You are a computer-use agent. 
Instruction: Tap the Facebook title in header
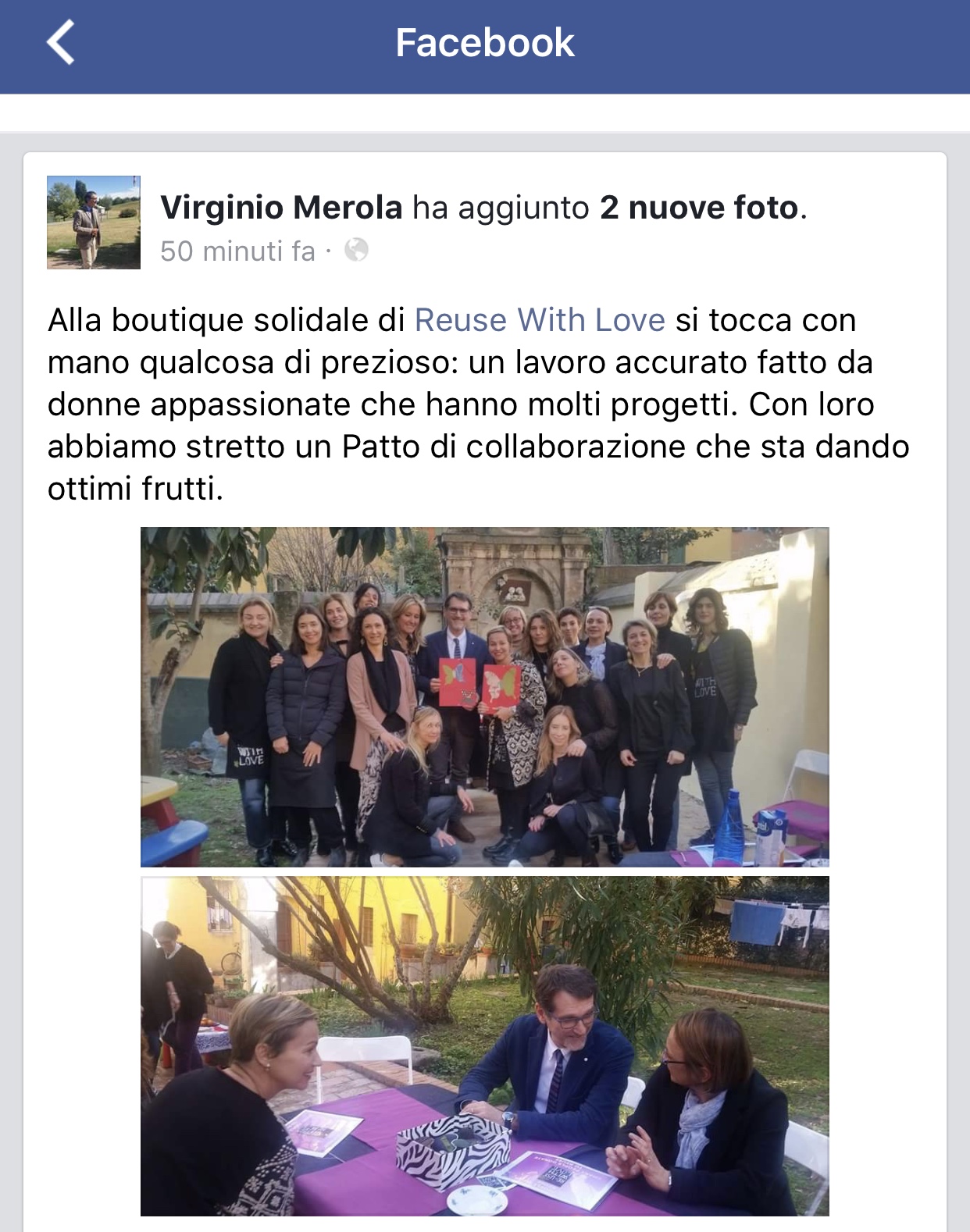click(485, 42)
